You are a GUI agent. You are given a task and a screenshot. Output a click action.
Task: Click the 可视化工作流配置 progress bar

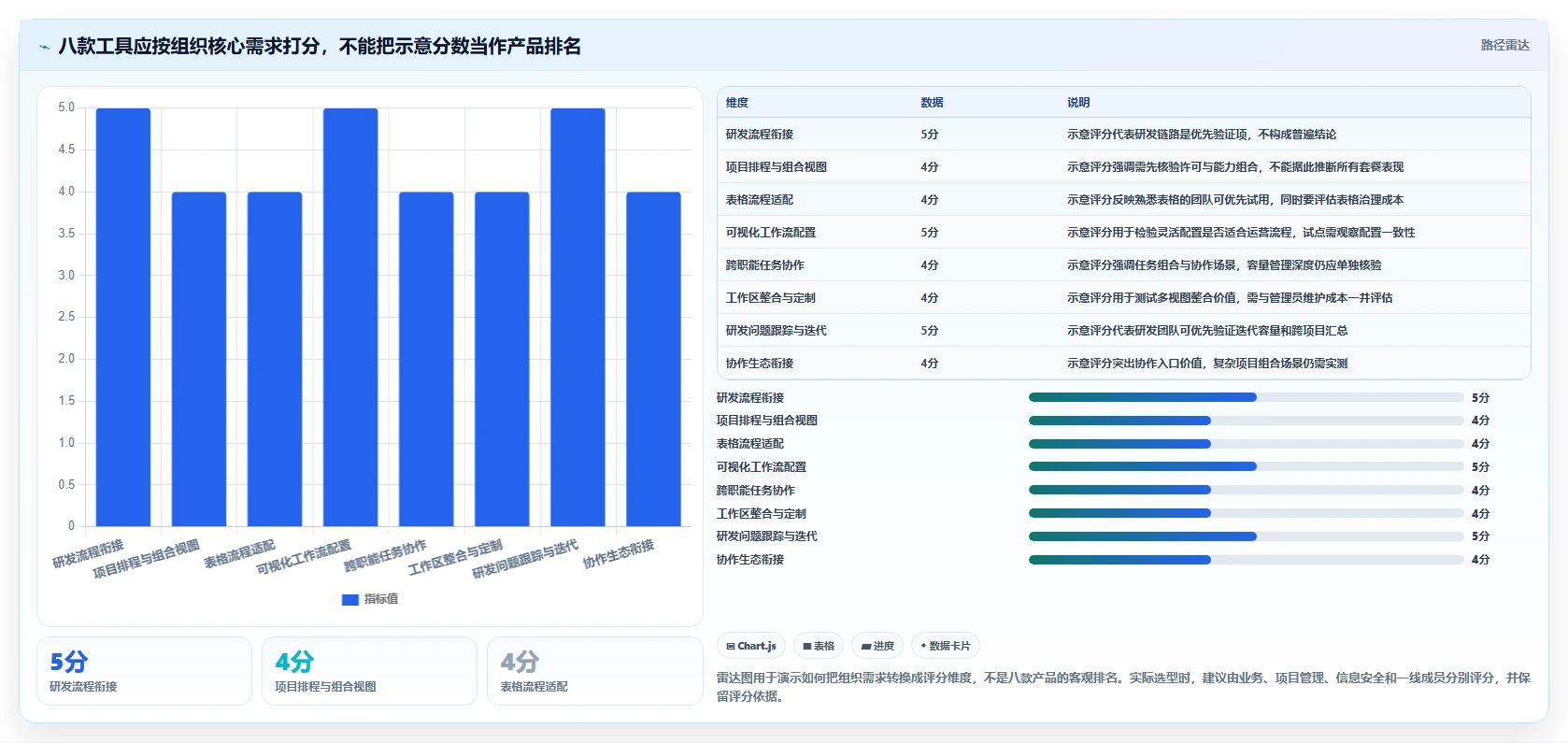coord(1246,466)
